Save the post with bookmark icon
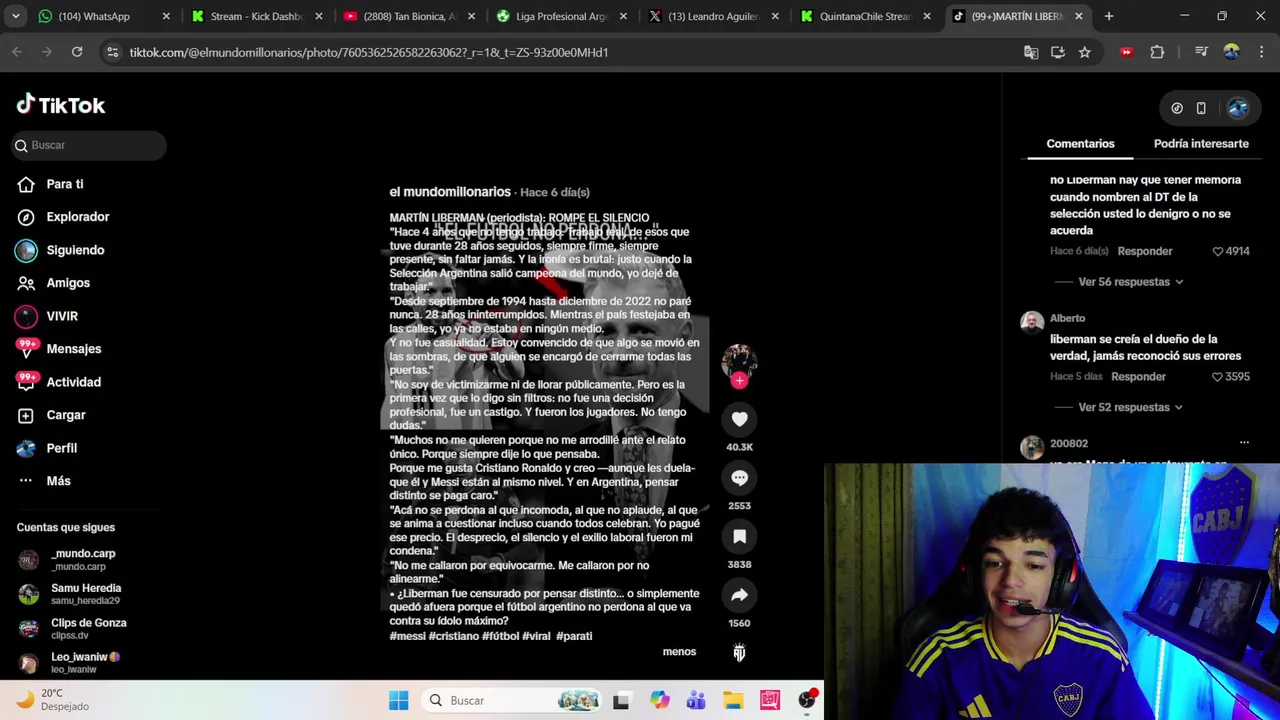Image resolution: width=1280 pixels, height=720 pixels. [739, 537]
